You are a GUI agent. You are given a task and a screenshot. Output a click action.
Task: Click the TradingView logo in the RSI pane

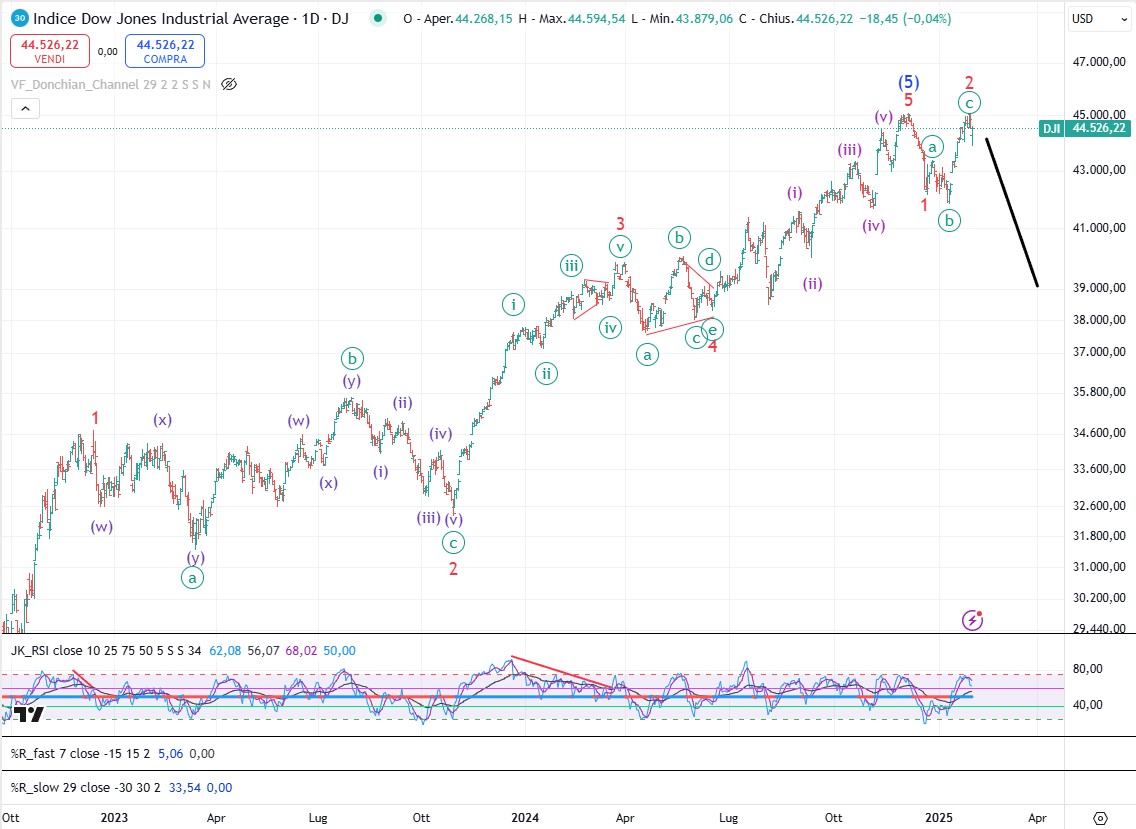[29, 715]
